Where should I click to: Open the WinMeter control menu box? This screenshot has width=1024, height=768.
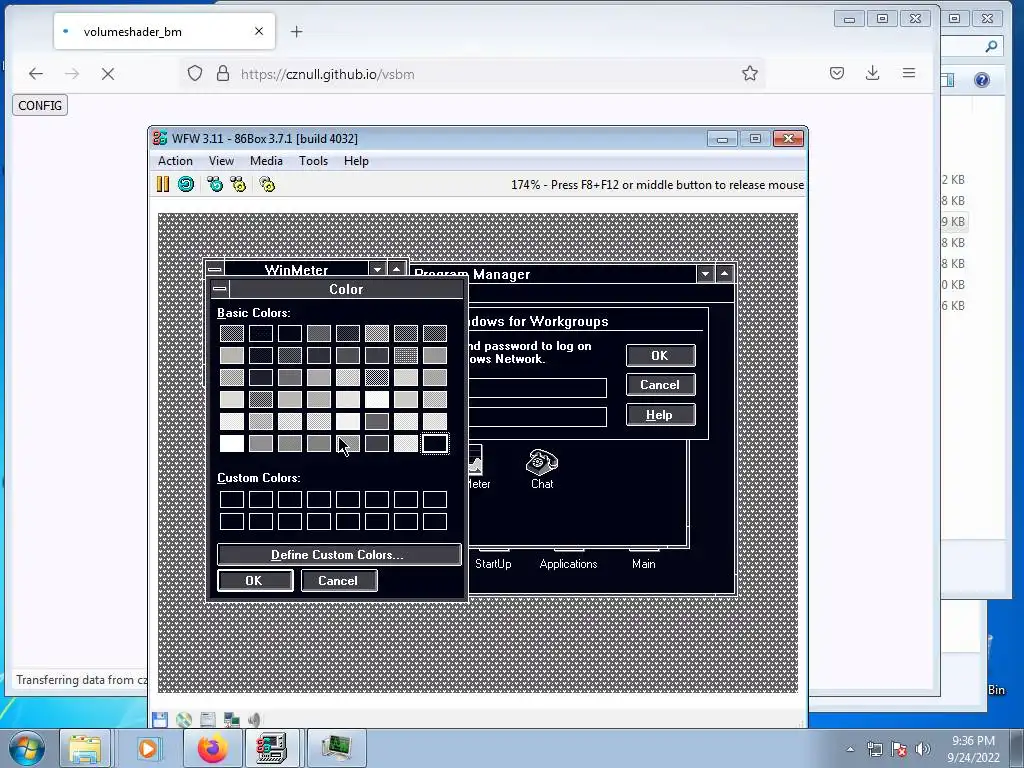(x=215, y=269)
